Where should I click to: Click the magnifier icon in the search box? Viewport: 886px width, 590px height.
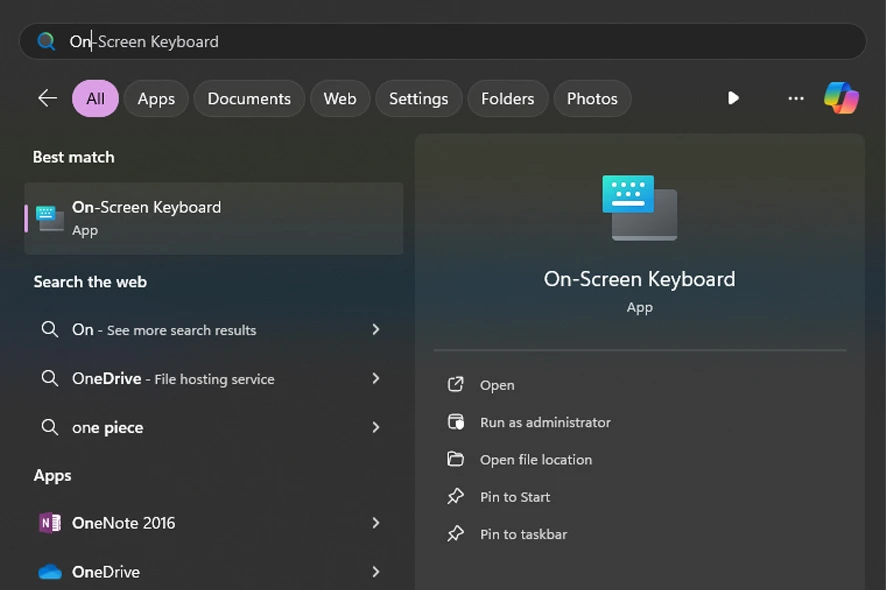coord(46,41)
